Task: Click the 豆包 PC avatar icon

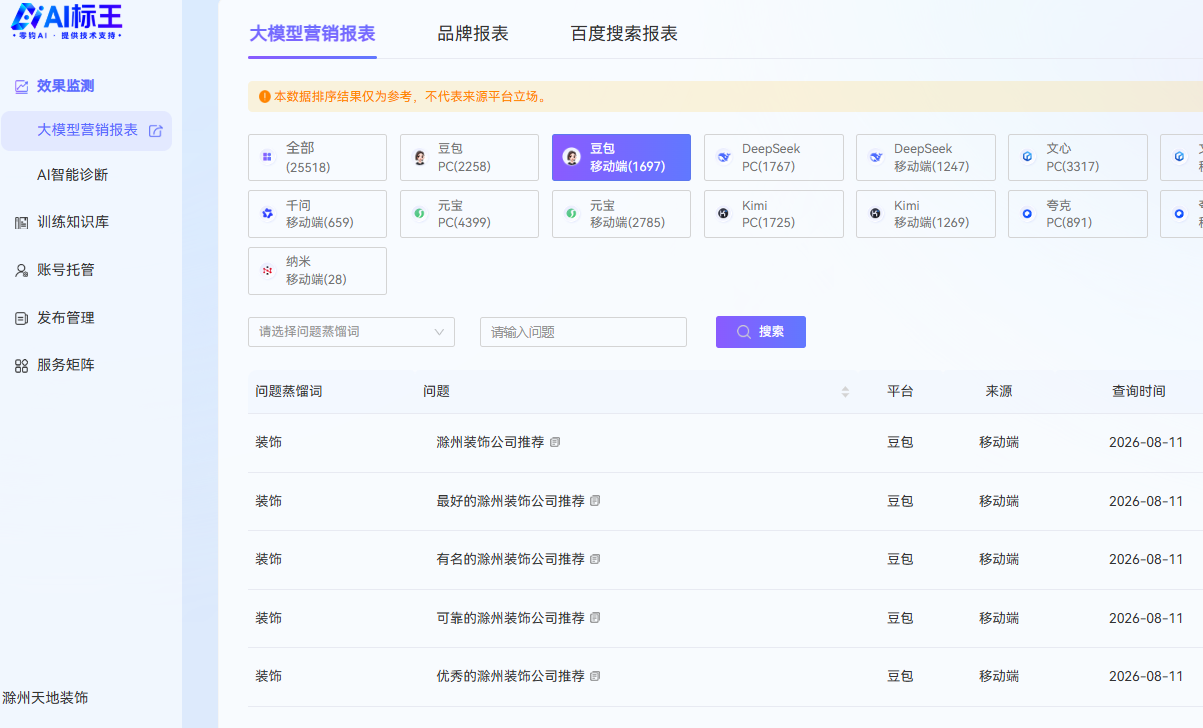Action: (420, 158)
